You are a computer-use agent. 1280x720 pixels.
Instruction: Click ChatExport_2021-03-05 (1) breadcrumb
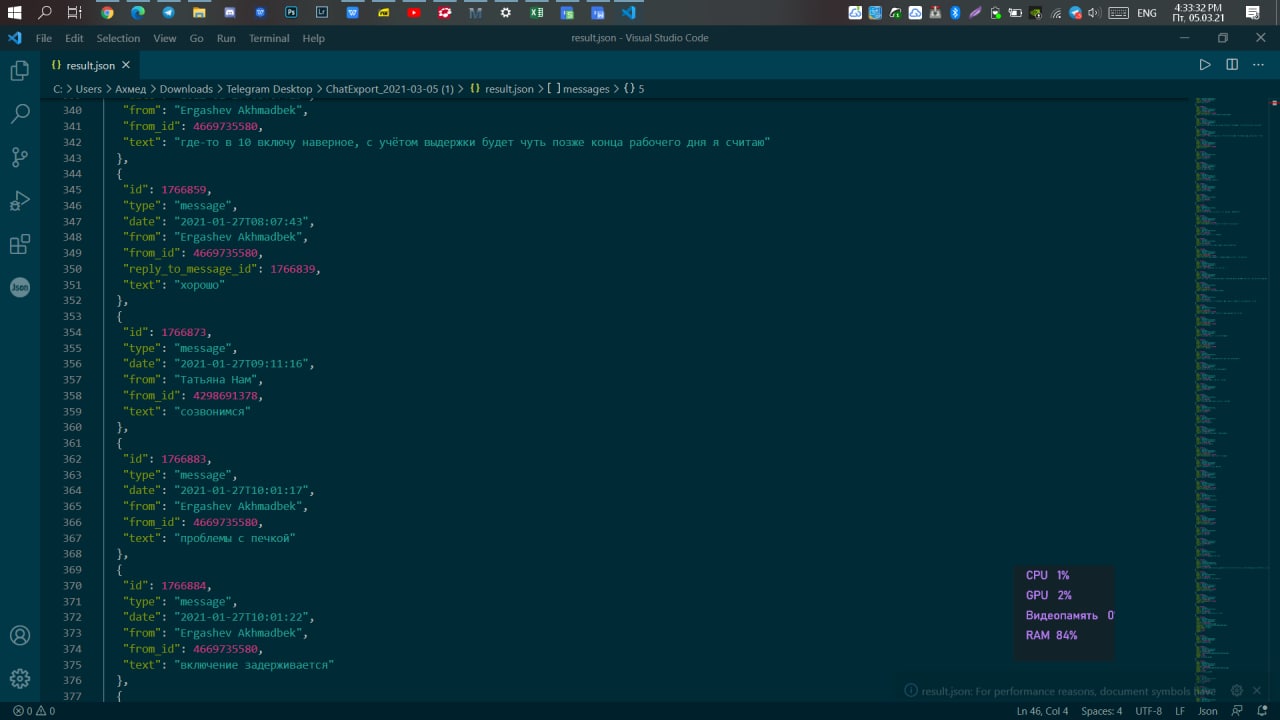[390, 89]
